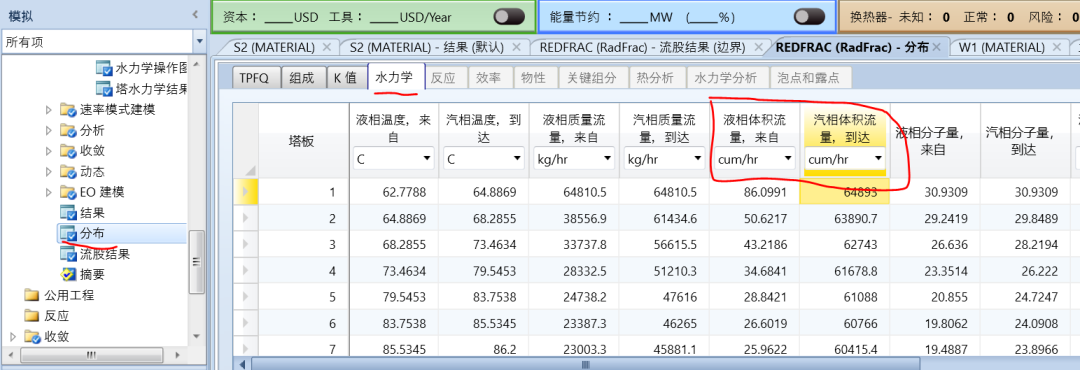Click the 公用工程 folder icon
Viewport: 1080px width, 370px height.
pyautogui.click(x=32, y=296)
